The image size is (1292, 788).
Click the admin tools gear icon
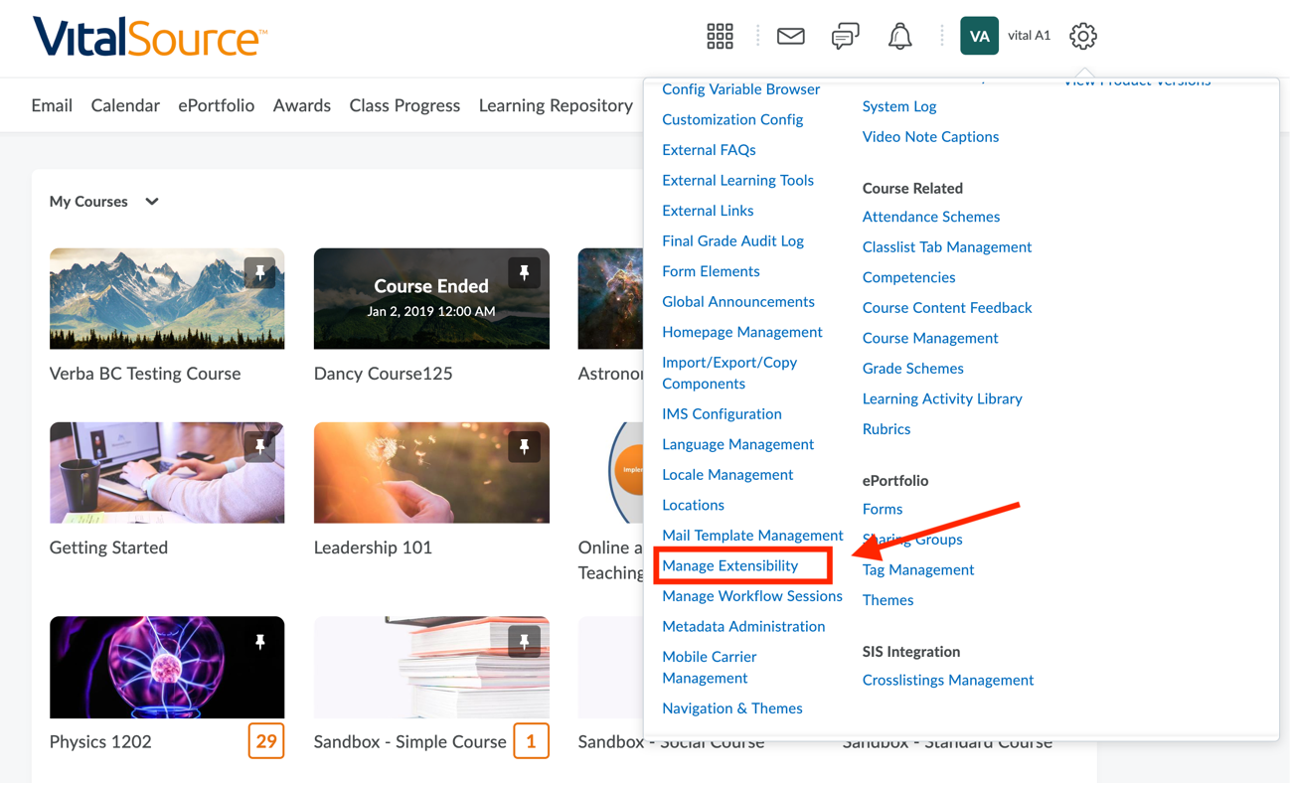[x=1083, y=36]
